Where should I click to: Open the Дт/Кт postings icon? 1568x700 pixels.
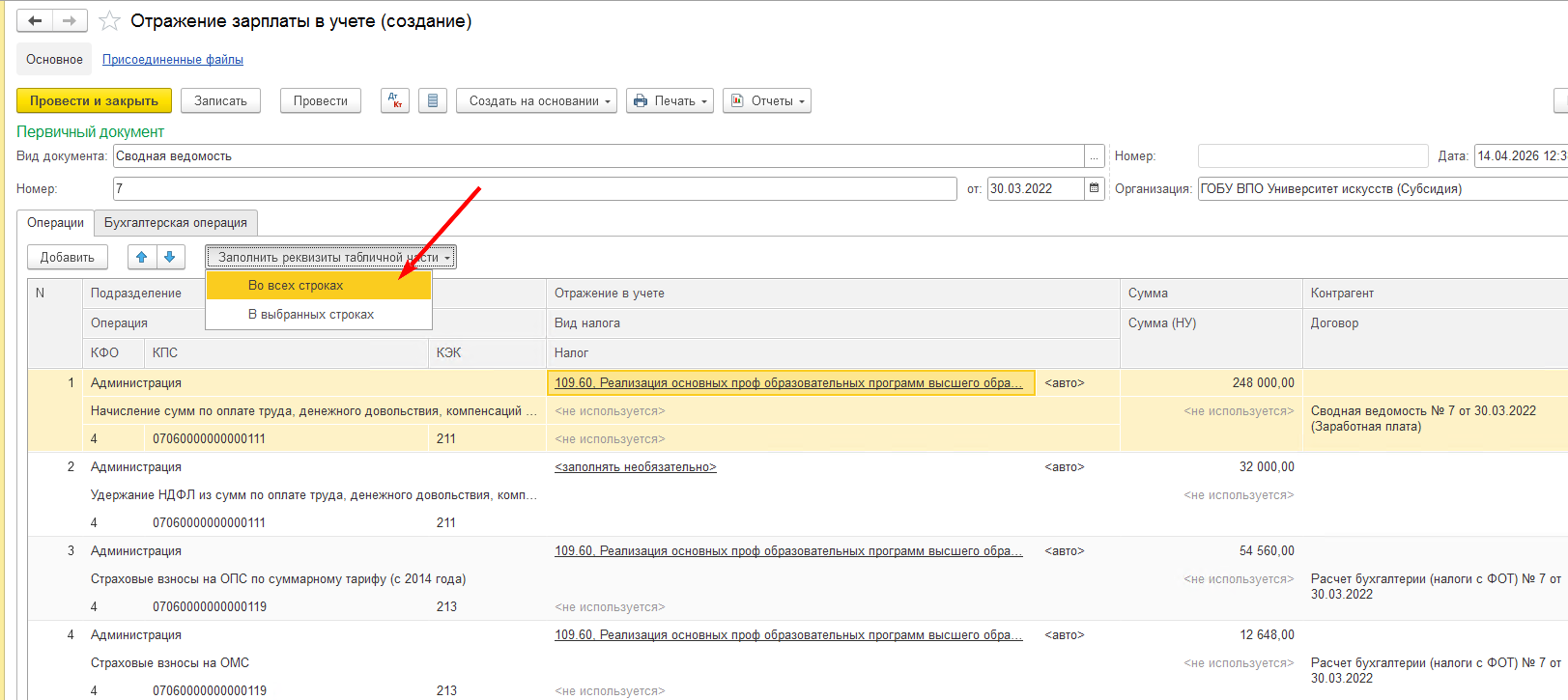[x=394, y=100]
